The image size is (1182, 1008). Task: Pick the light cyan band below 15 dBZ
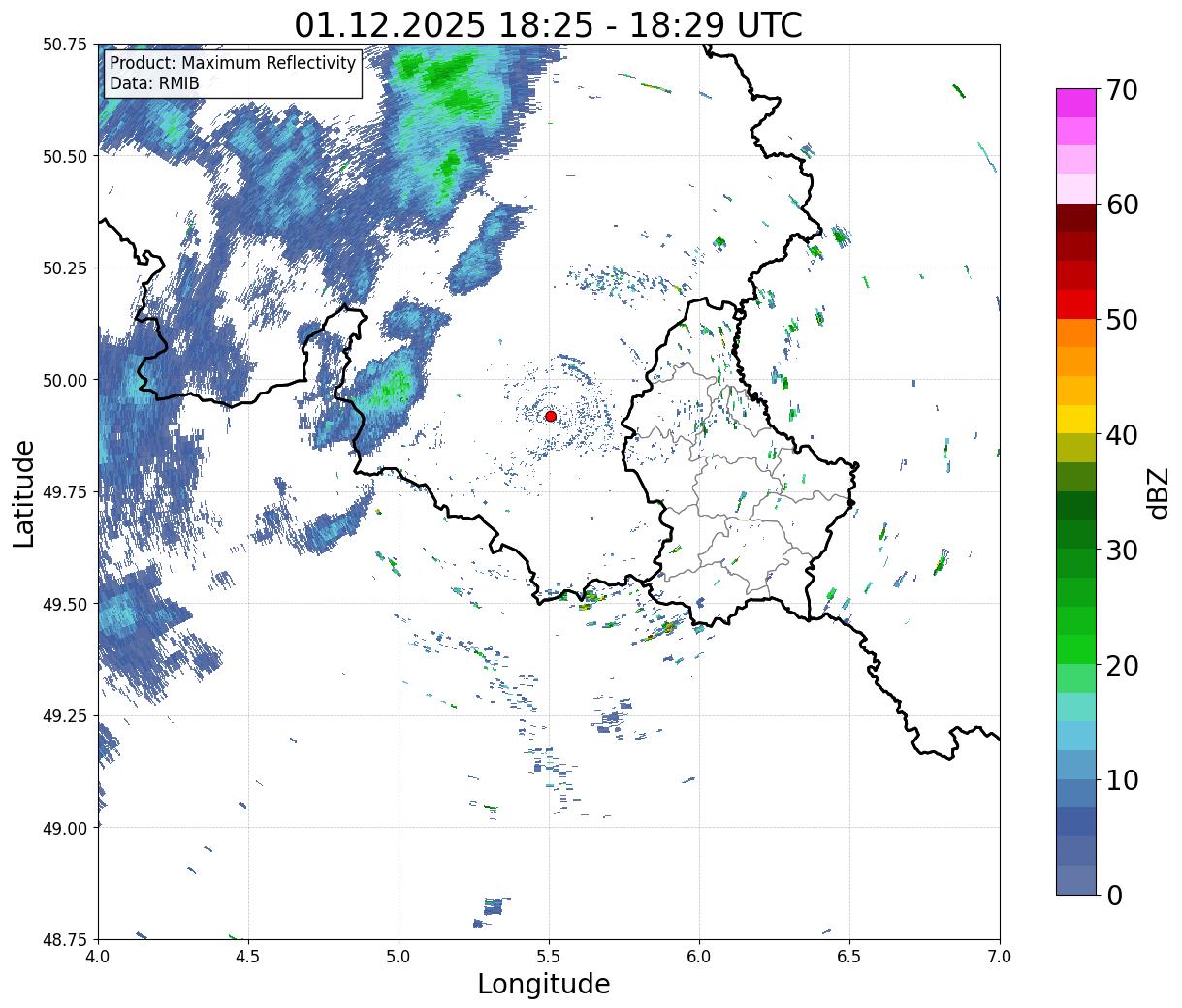1076,735
